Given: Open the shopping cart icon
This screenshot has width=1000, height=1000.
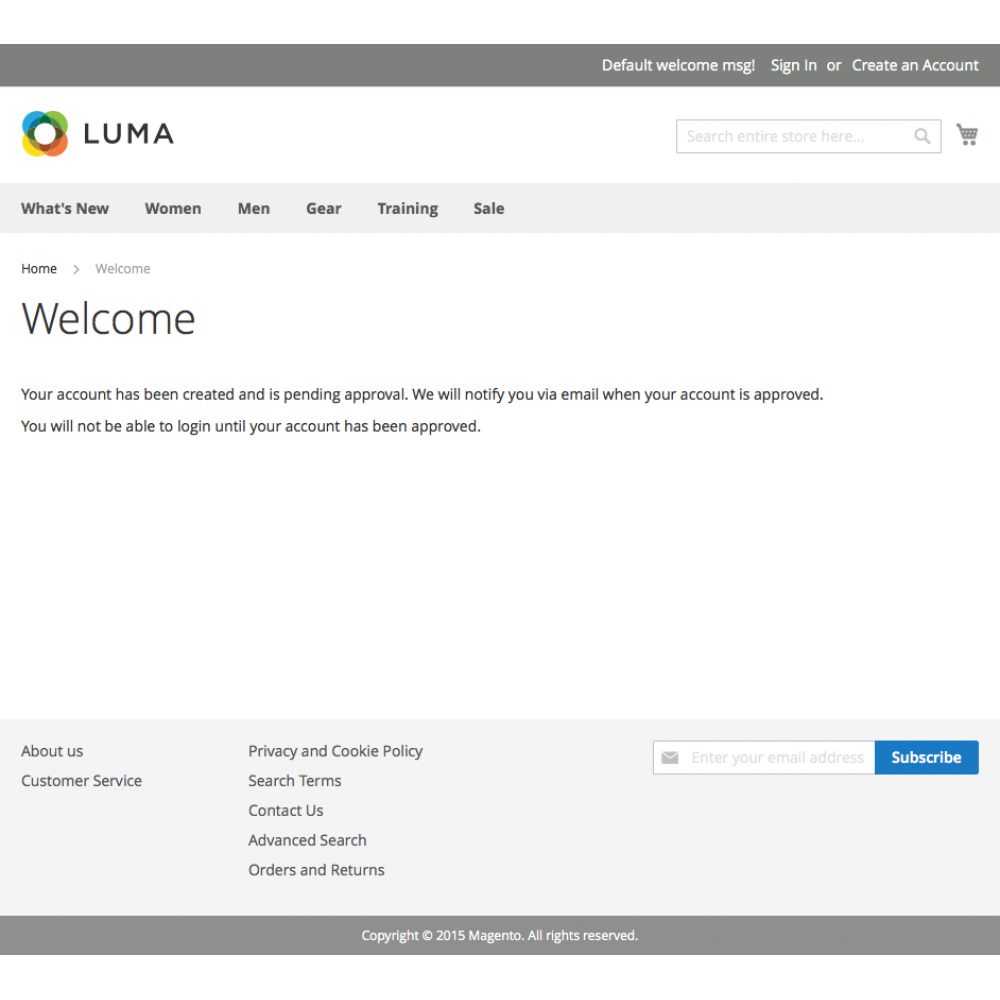Looking at the screenshot, I should tap(967, 135).
